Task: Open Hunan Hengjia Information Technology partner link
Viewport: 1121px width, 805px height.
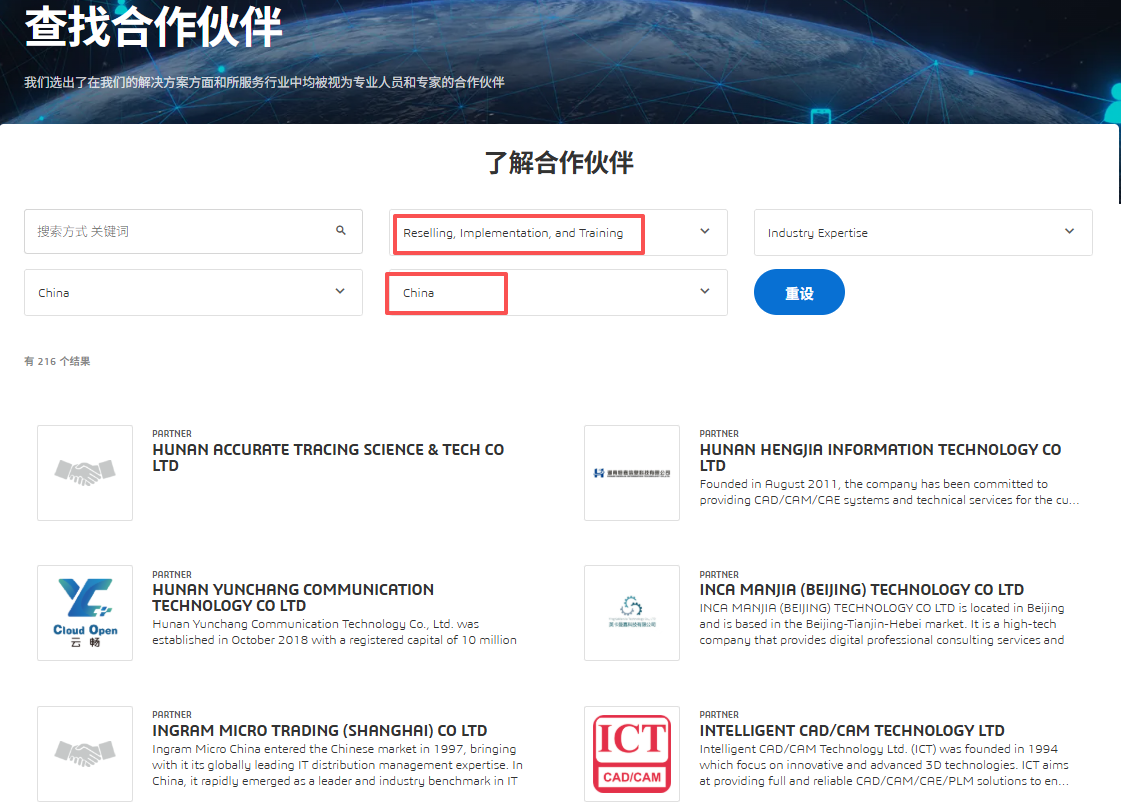Action: 880,458
